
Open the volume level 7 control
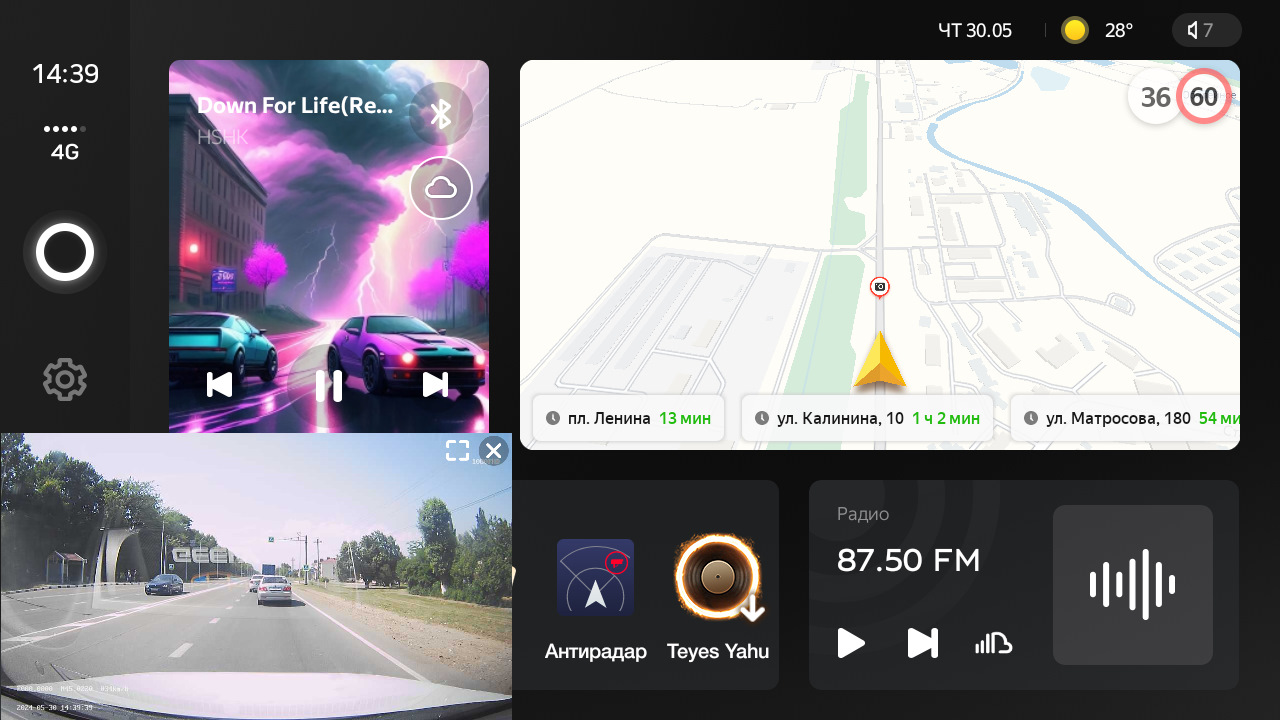tap(1206, 30)
